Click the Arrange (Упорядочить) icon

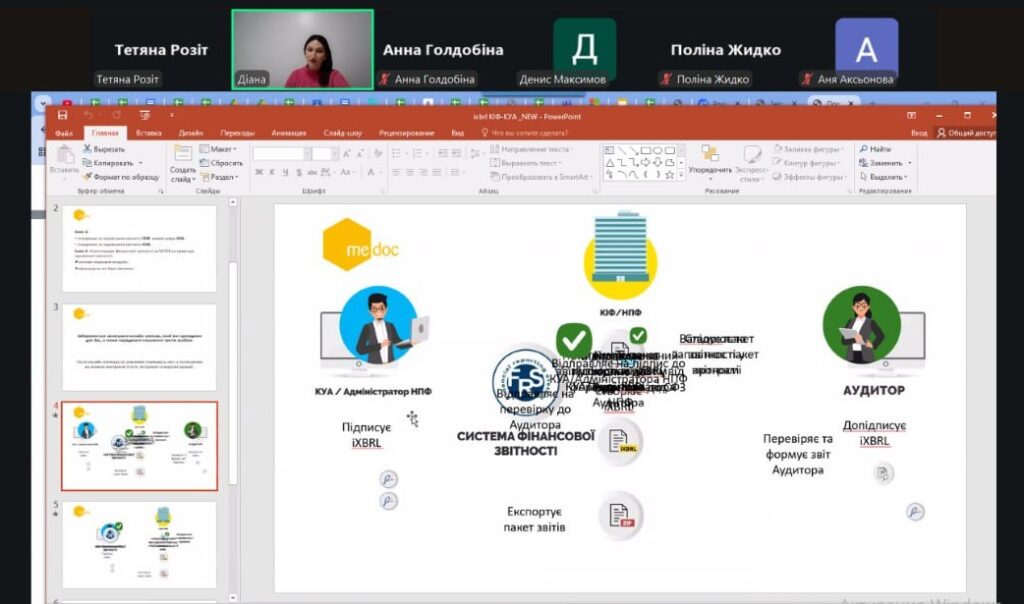pyautogui.click(x=710, y=153)
